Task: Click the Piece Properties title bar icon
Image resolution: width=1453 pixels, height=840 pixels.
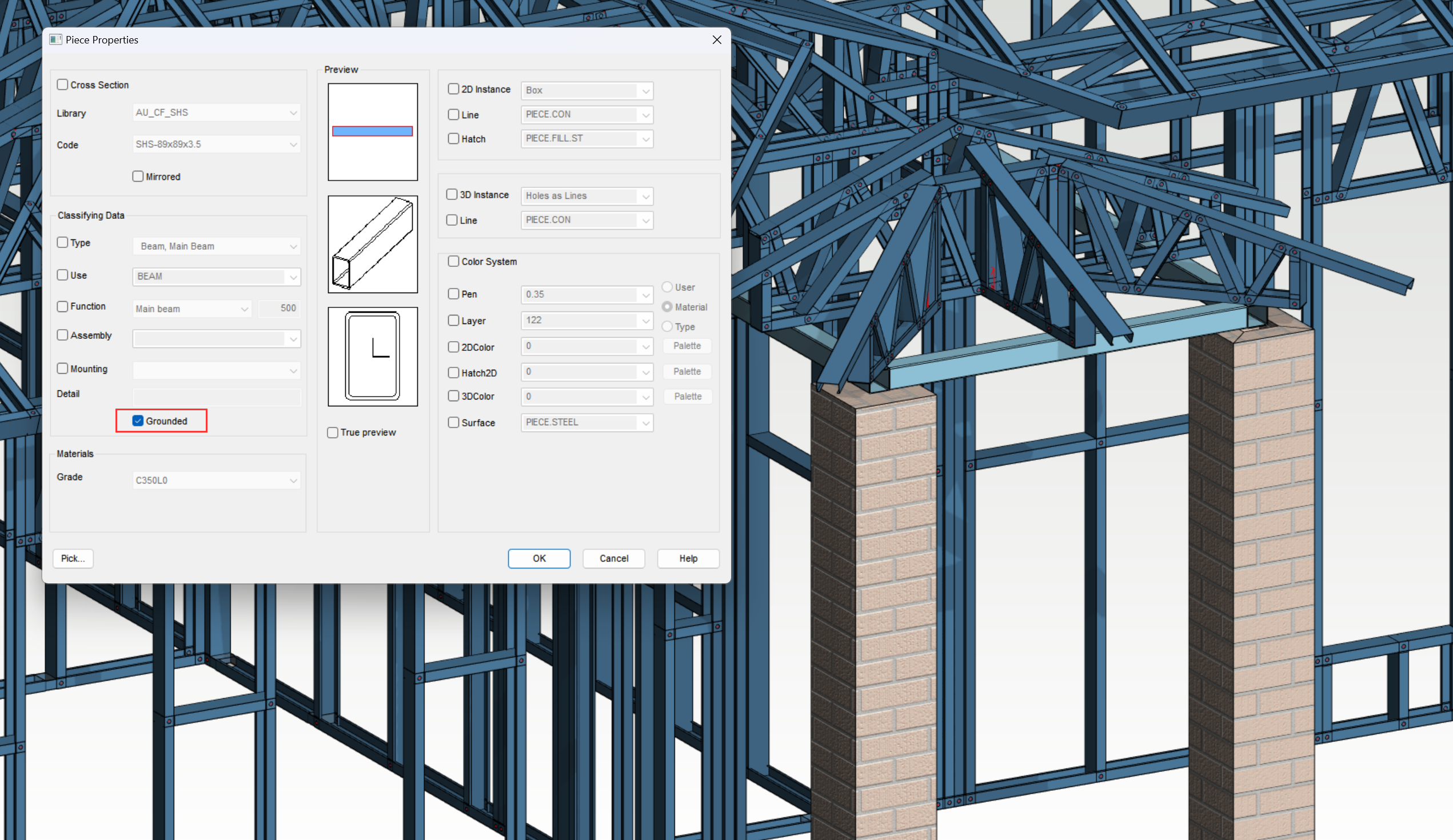Action: tap(55, 40)
